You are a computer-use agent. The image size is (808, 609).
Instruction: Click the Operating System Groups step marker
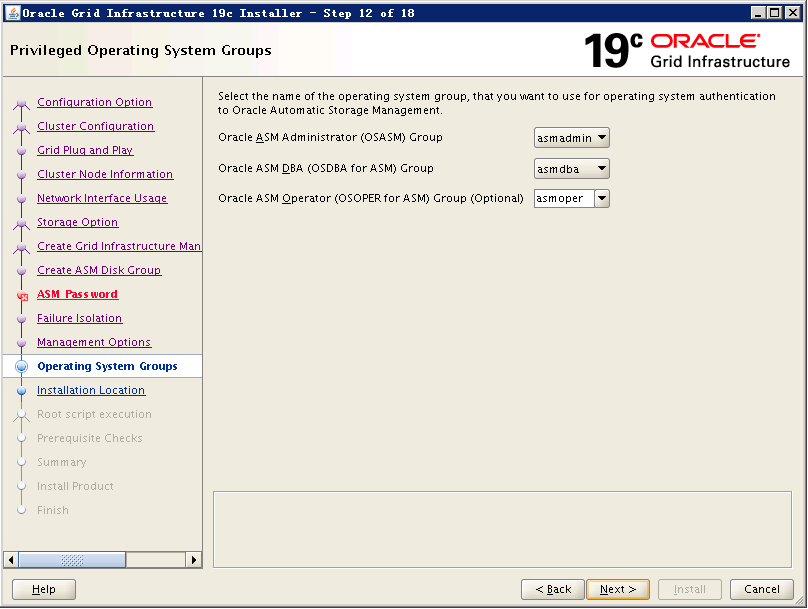[22, 366]
